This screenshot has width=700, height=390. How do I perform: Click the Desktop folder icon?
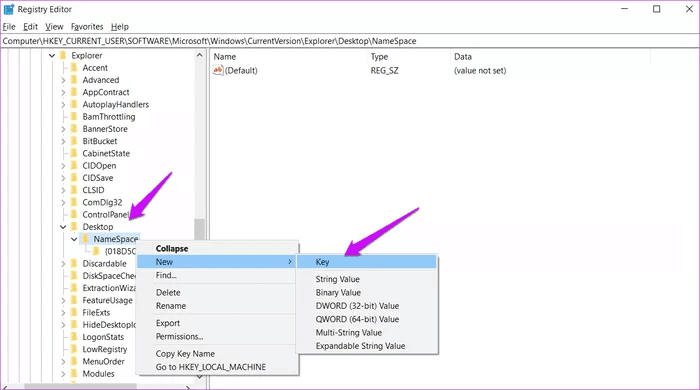(74, 227)
